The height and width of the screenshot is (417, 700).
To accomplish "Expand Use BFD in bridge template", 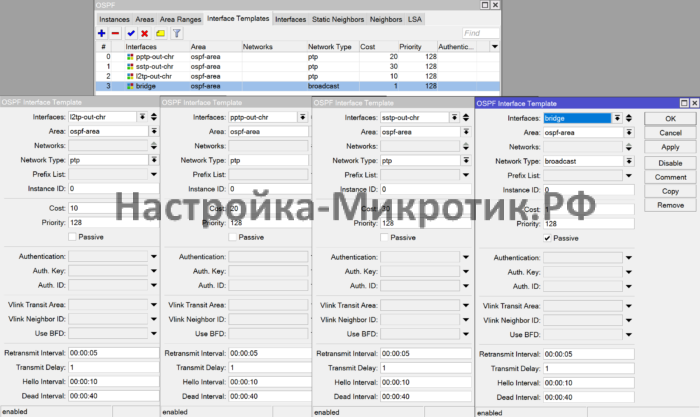I will pyautogui.click(x=629, y=334).
